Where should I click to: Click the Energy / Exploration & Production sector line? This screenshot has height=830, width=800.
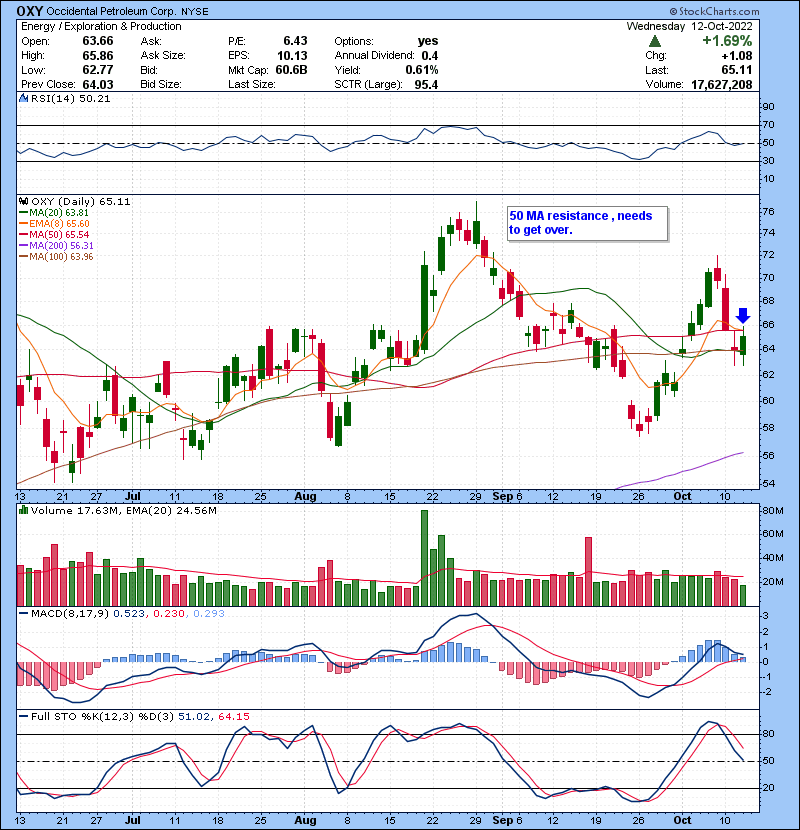(x=101, y=26)
